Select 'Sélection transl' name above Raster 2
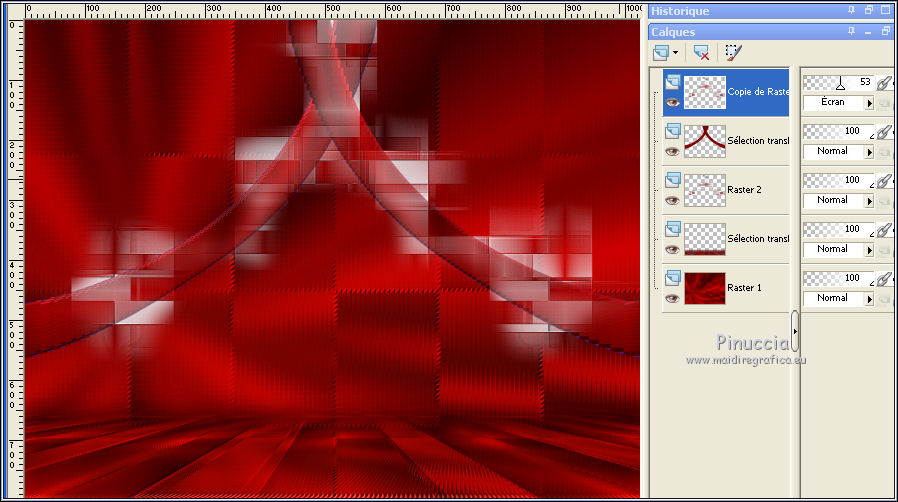This screenshot has width=898, height=502. 758,140
